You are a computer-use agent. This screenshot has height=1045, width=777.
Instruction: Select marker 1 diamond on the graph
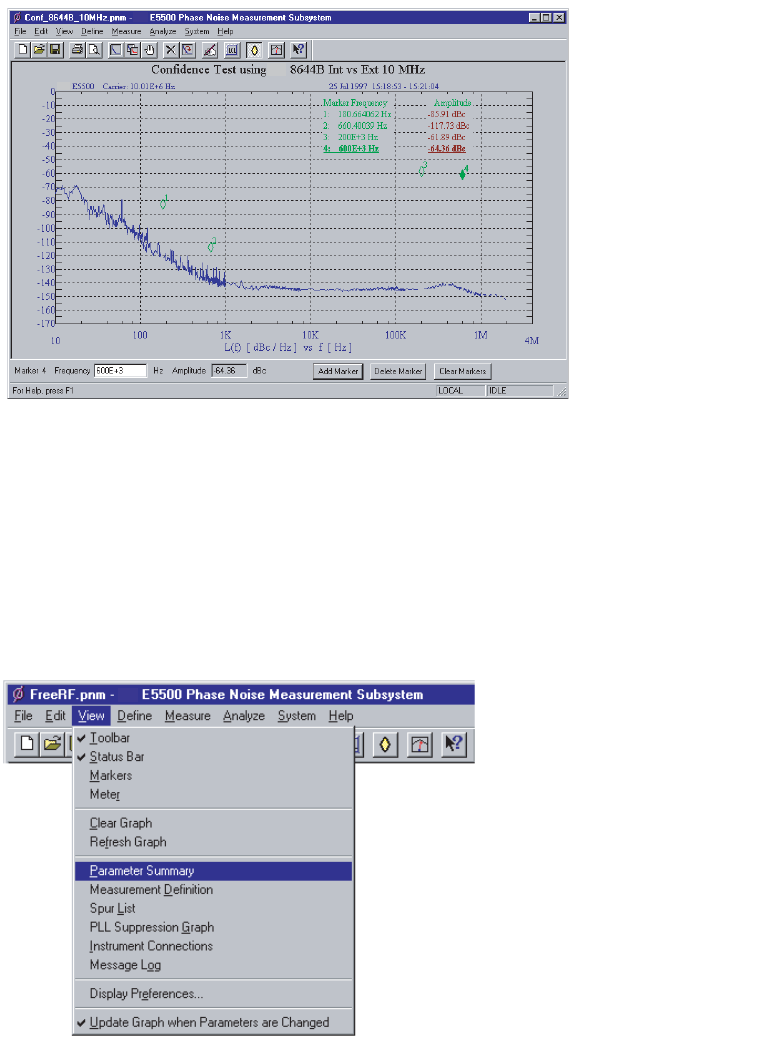[x=163, y=203]
